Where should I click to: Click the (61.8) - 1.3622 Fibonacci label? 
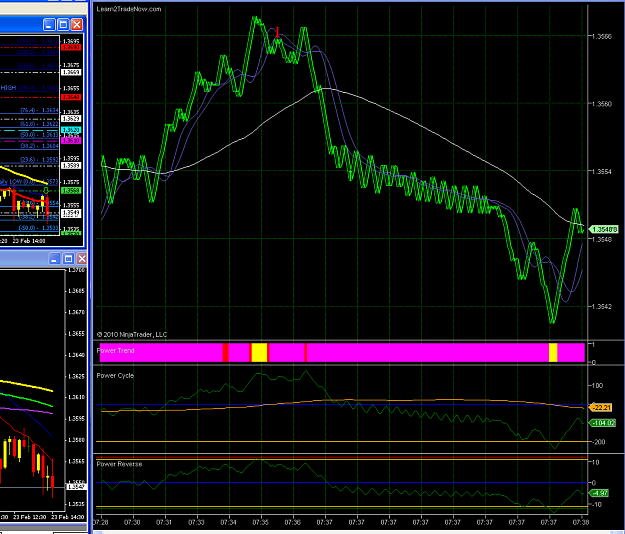(39, 124)
